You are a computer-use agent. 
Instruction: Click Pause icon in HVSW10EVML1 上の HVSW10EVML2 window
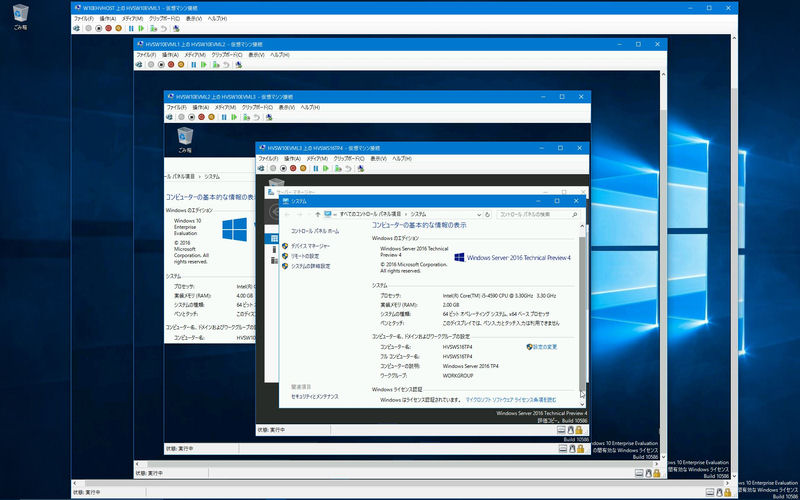(193, 65)
